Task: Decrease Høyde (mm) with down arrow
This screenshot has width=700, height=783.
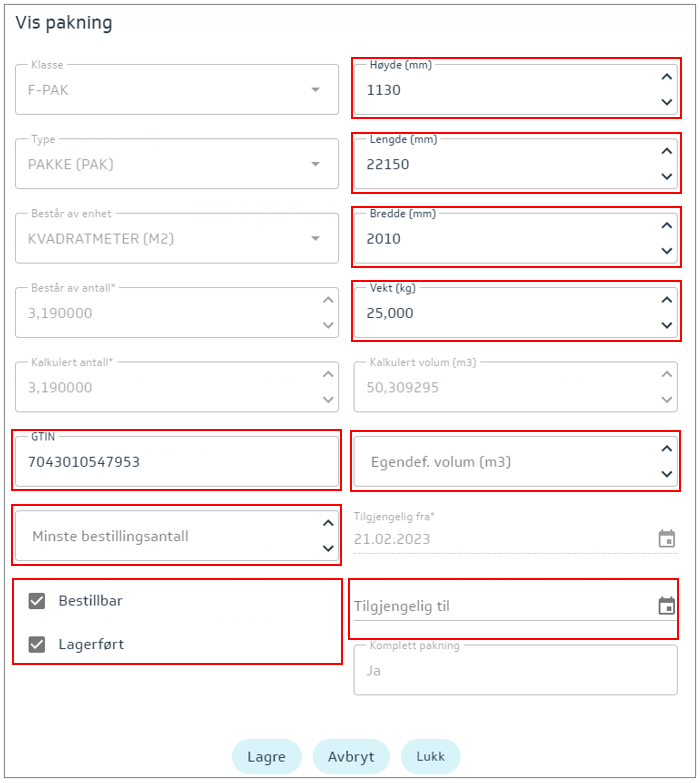Action: (667, 102)
